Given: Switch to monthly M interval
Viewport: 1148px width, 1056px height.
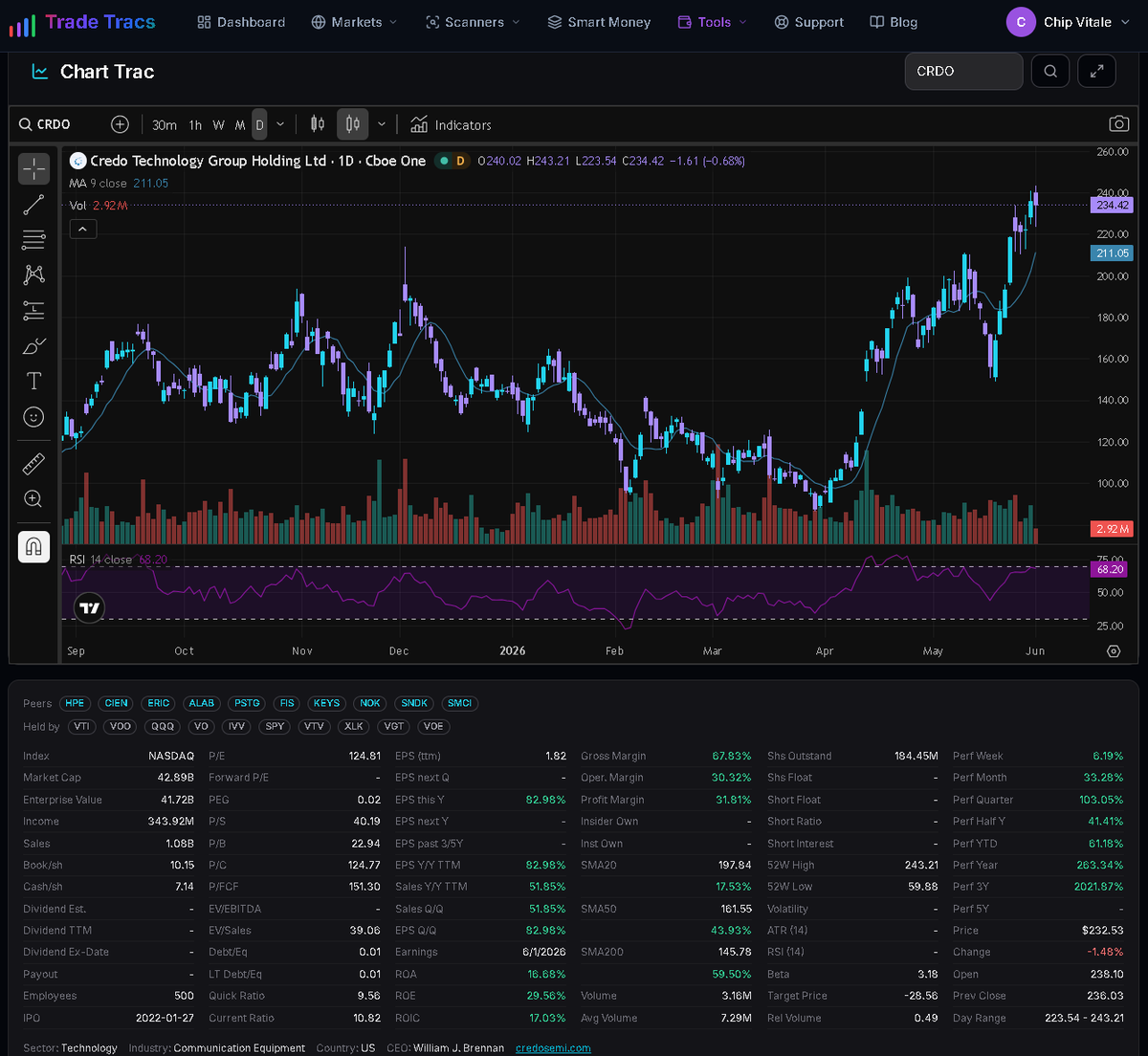Looking at the screenshot, I should pos(240,124).
